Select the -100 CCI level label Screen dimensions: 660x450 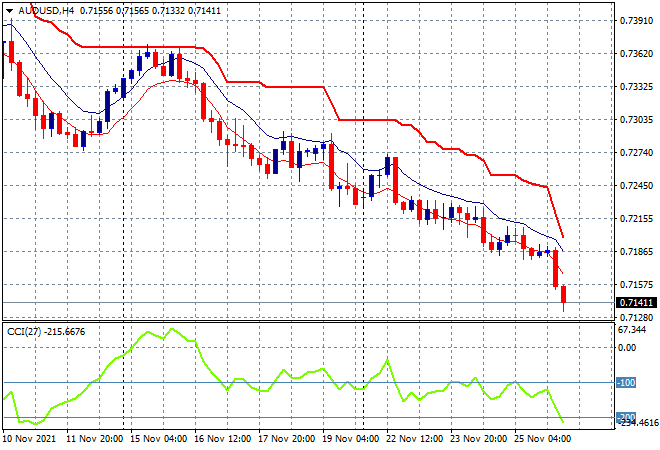click(x=626, y=383)
